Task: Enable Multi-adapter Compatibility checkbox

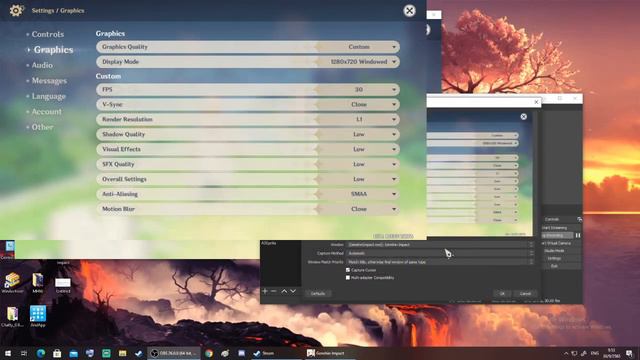Action: (x=348, y=278)
